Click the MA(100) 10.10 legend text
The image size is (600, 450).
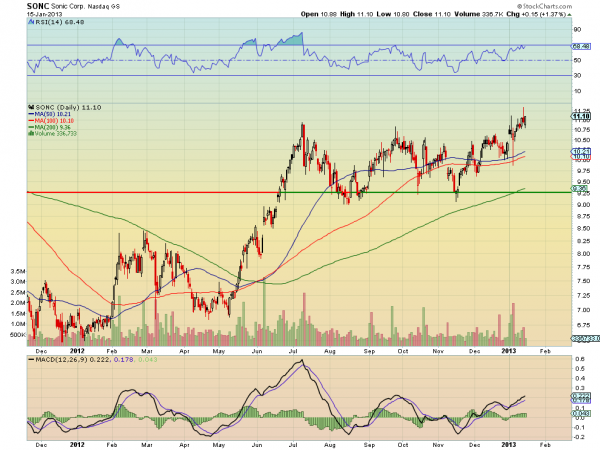click(54, 121)
